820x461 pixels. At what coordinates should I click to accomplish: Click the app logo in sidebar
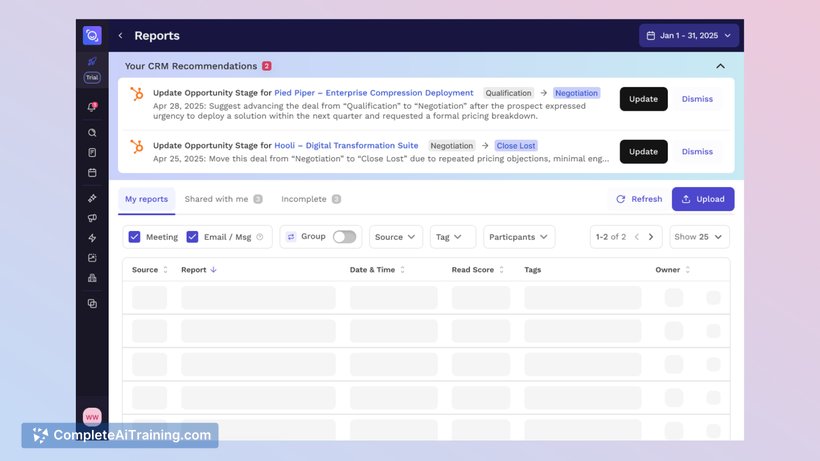pos(92,36)
